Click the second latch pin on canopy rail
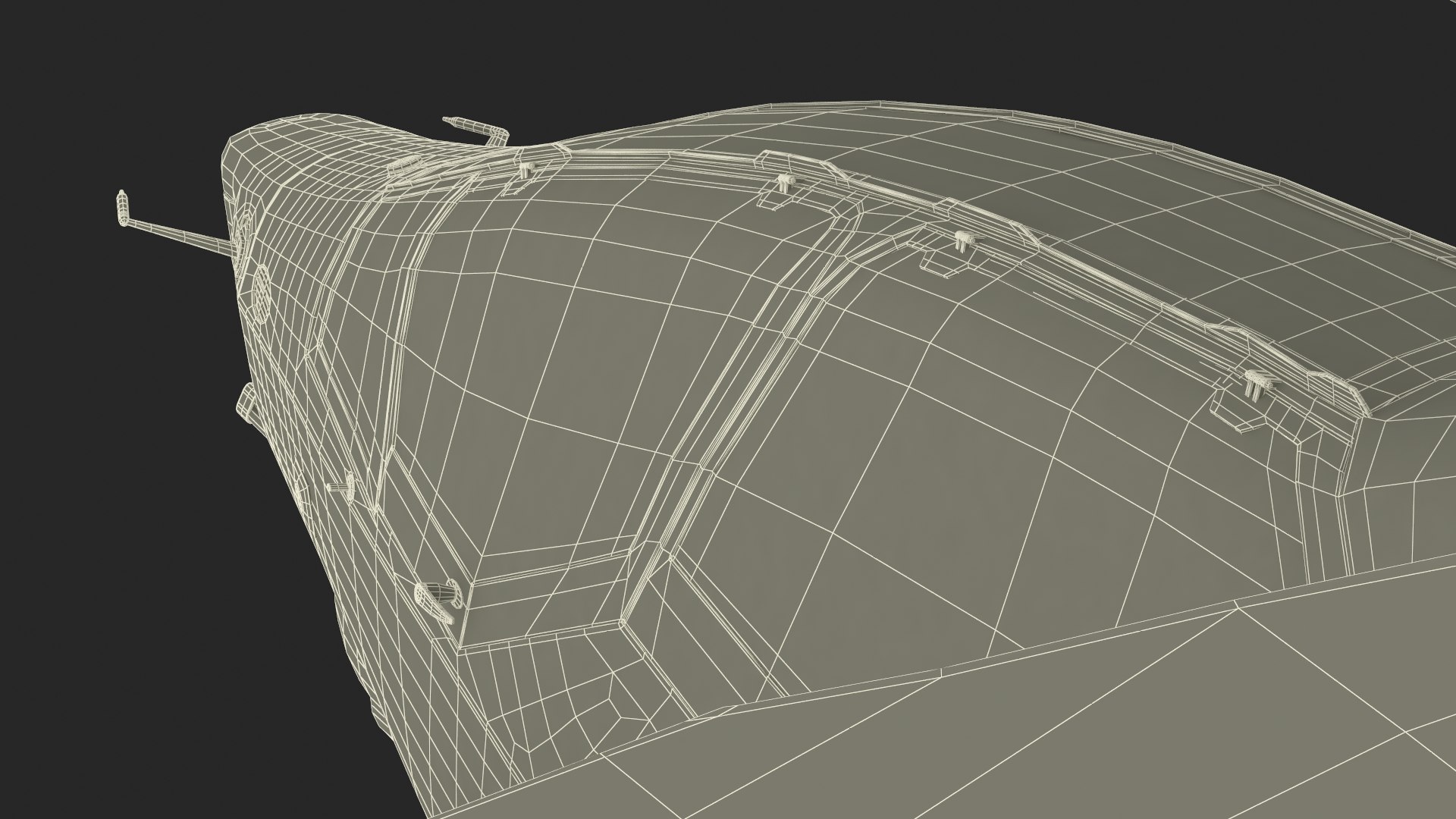1456x819 pixels. pos(783,183)
